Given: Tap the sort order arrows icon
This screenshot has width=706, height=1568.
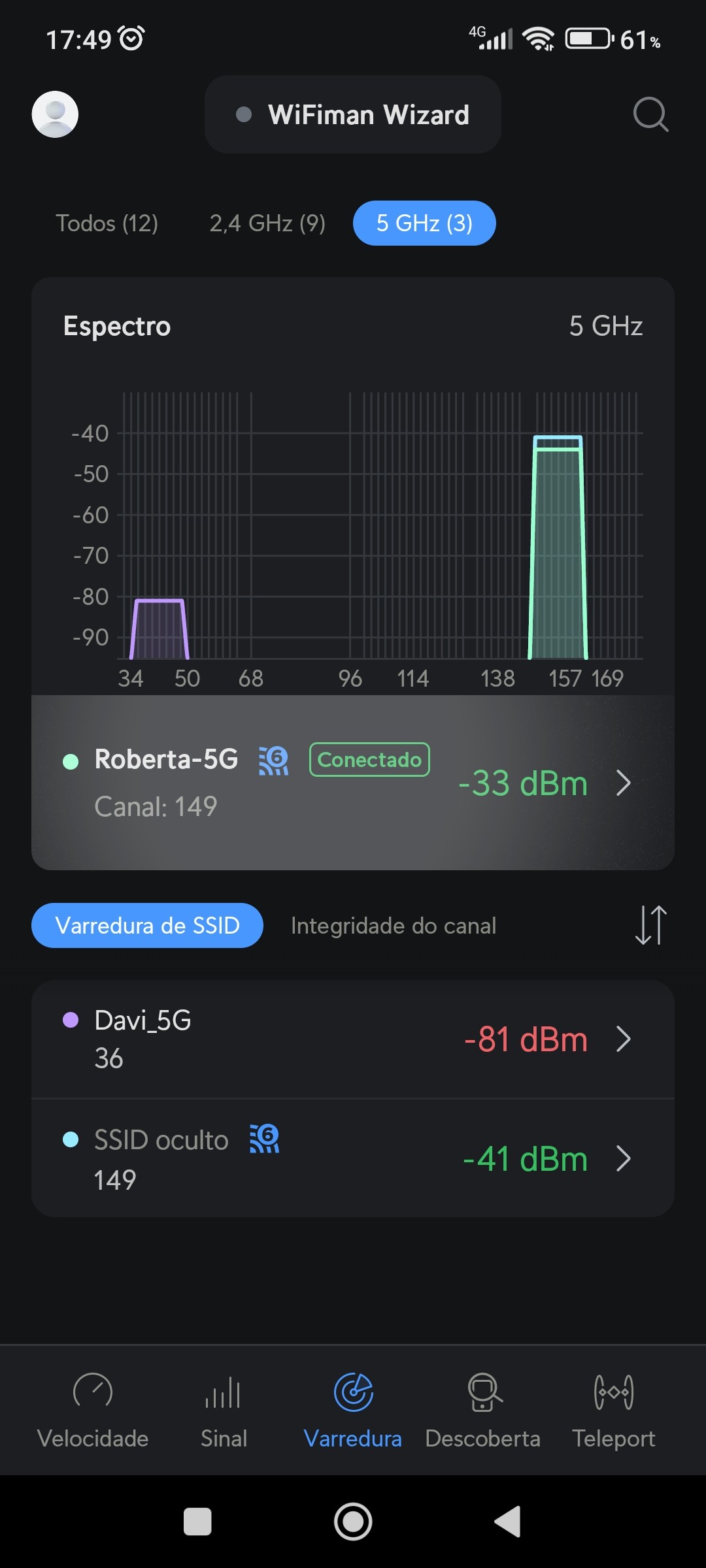Looking at the screenshot, I should 650,925.
